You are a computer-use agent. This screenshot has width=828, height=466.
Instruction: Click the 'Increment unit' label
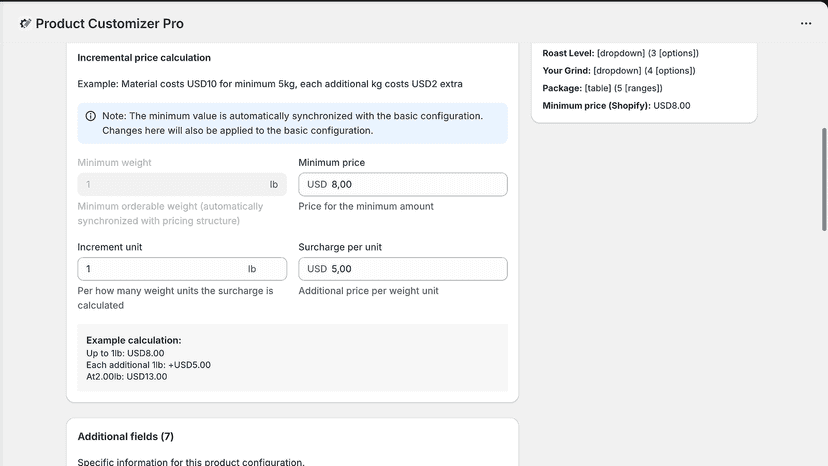[110, 247]
